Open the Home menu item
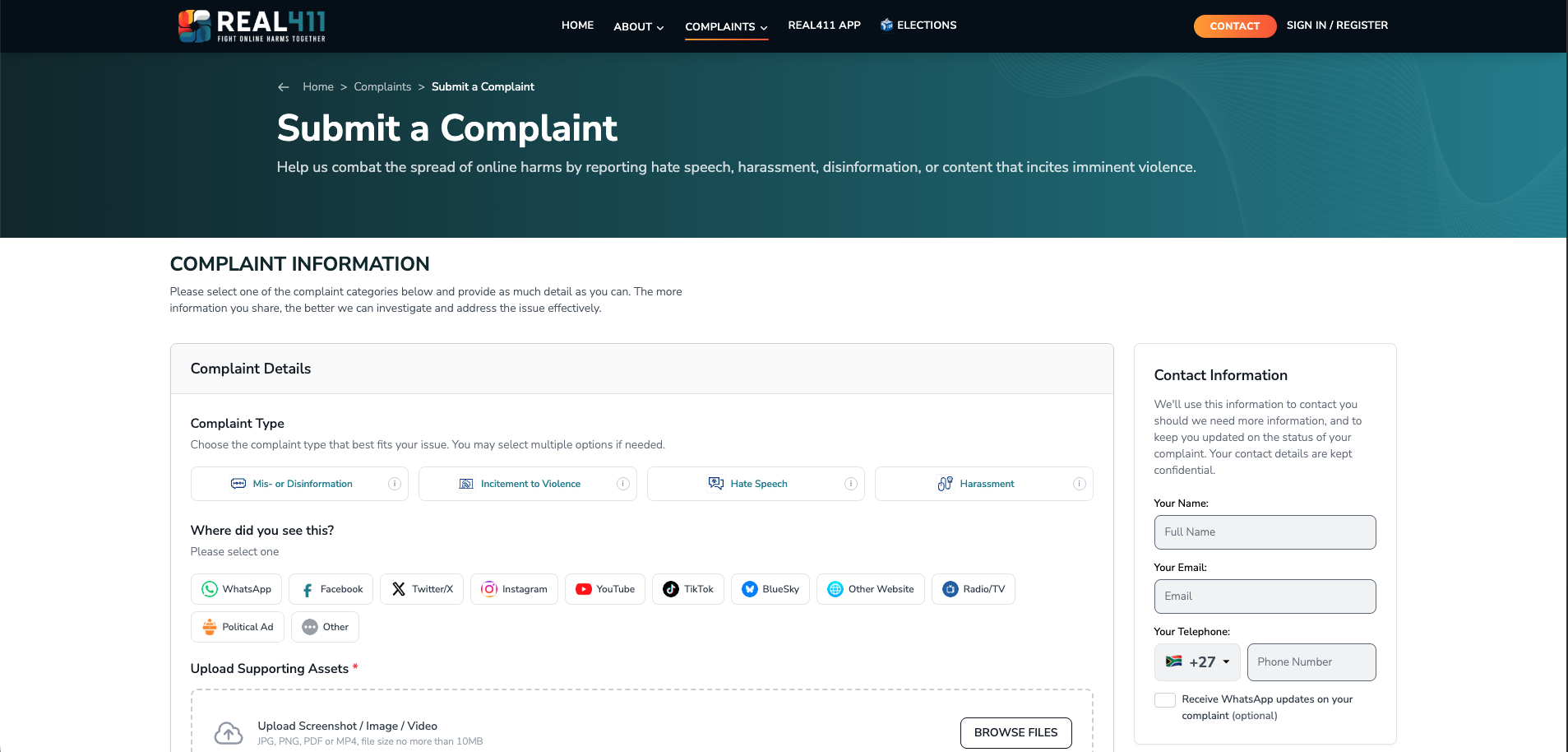The image size is (1568, 752). 577,26
